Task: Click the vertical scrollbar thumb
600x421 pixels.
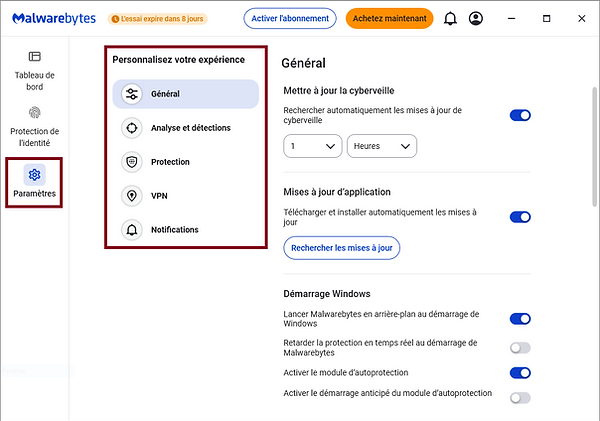Action: (x=595, y=147)
